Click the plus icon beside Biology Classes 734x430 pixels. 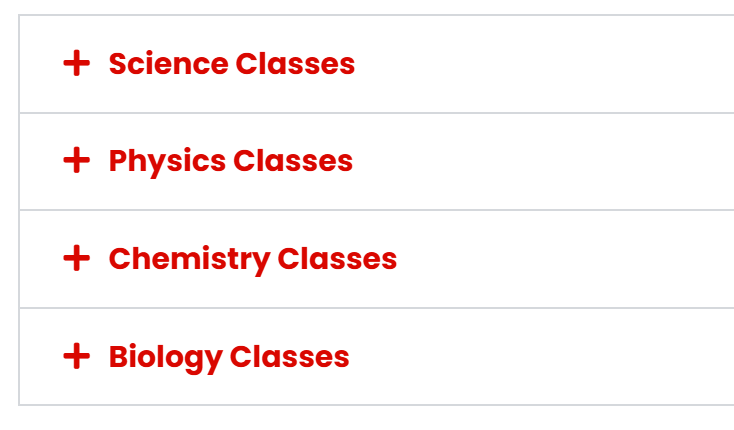76,356
